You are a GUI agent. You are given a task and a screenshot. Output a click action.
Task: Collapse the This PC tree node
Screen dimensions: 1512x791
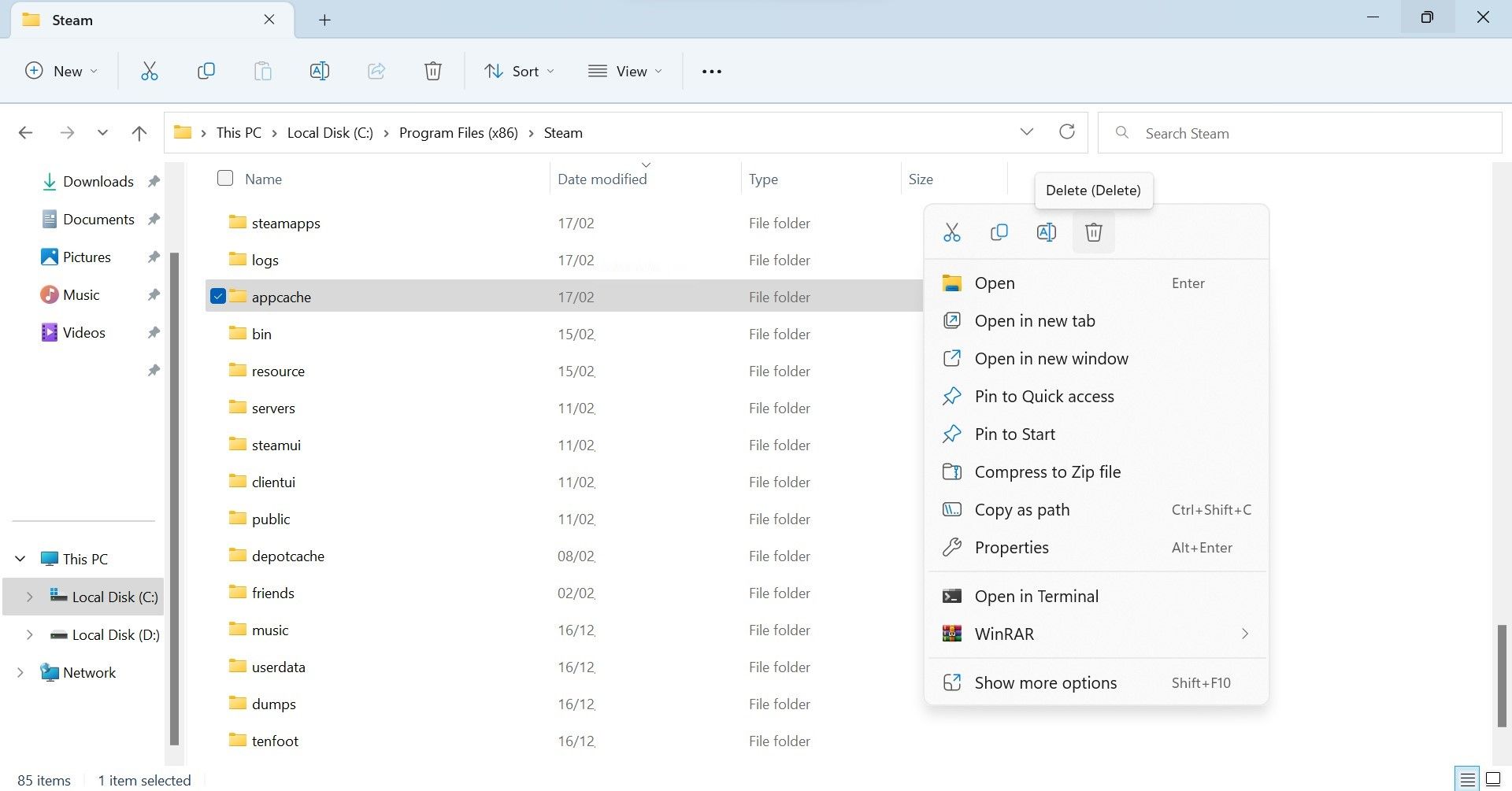click(20, 559)
